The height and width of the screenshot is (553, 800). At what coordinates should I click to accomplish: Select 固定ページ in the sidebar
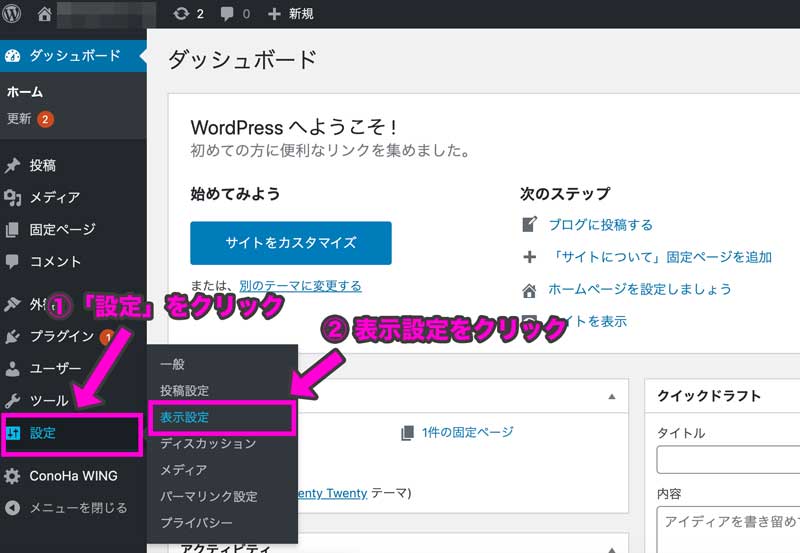point(62,229)
